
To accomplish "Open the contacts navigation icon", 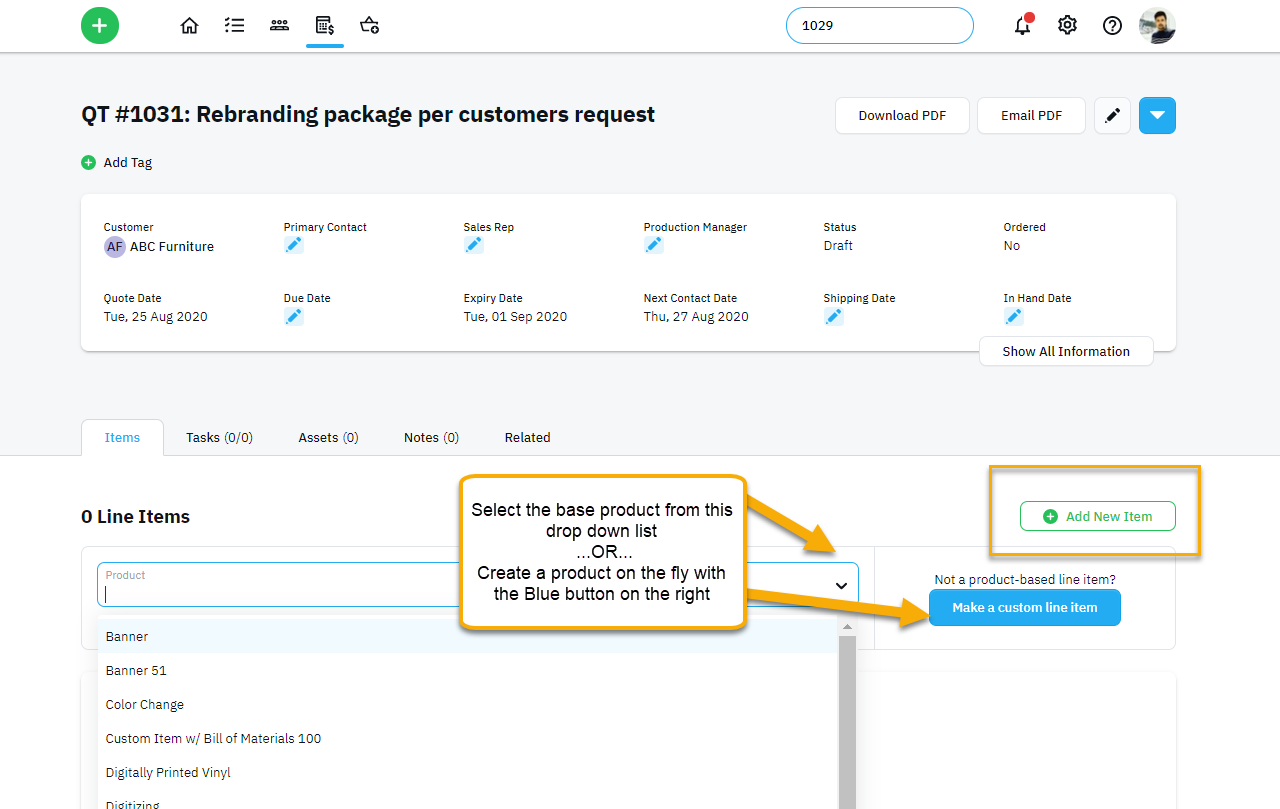I will (279, 25).
